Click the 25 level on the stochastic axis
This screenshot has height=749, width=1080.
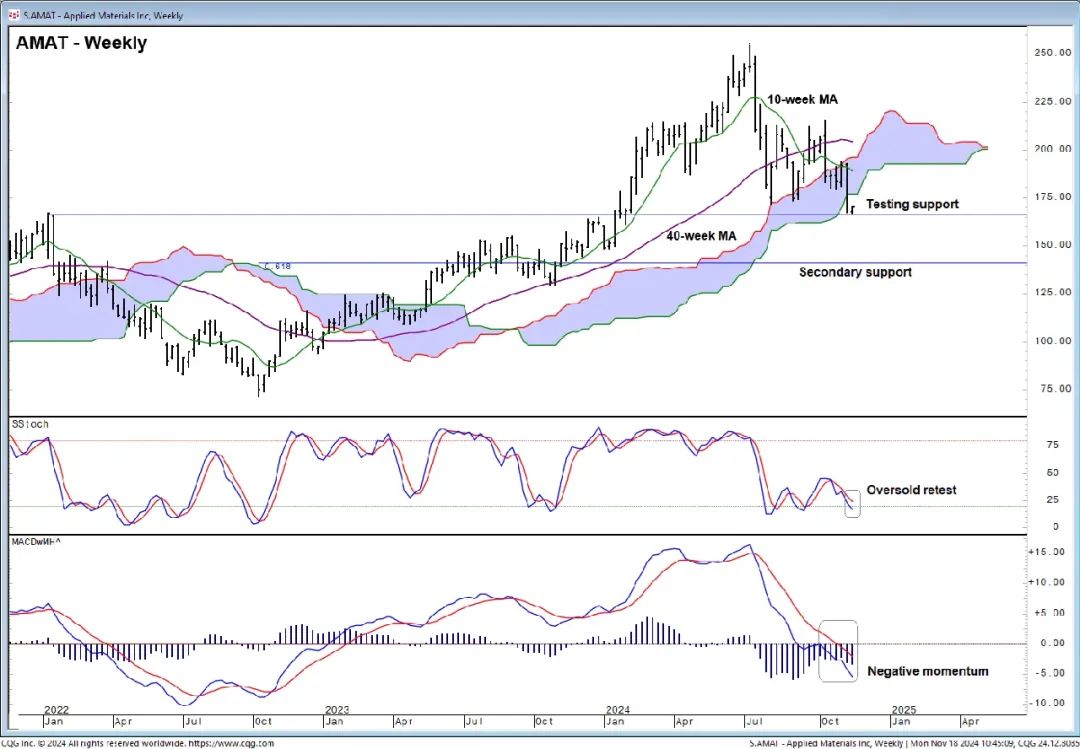click(1053, 500)
